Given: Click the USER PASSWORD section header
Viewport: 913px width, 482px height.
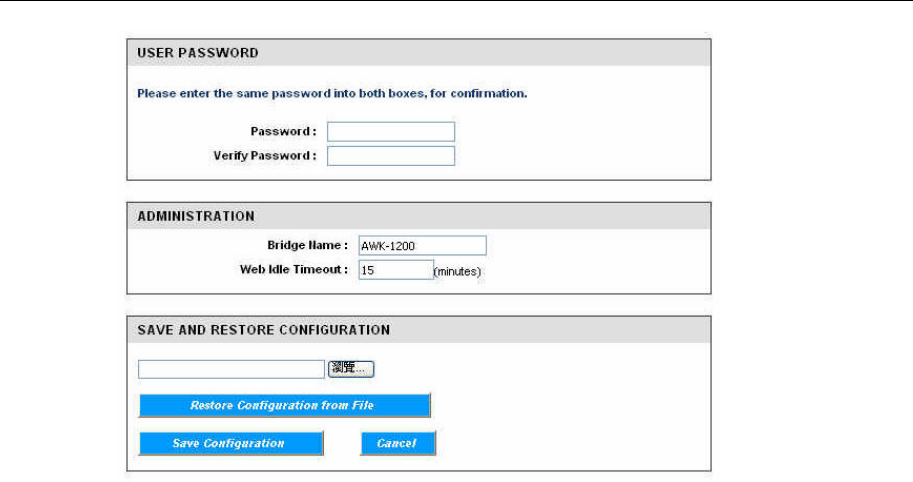Looking at the screenshot, I should (x=197, y=53).
